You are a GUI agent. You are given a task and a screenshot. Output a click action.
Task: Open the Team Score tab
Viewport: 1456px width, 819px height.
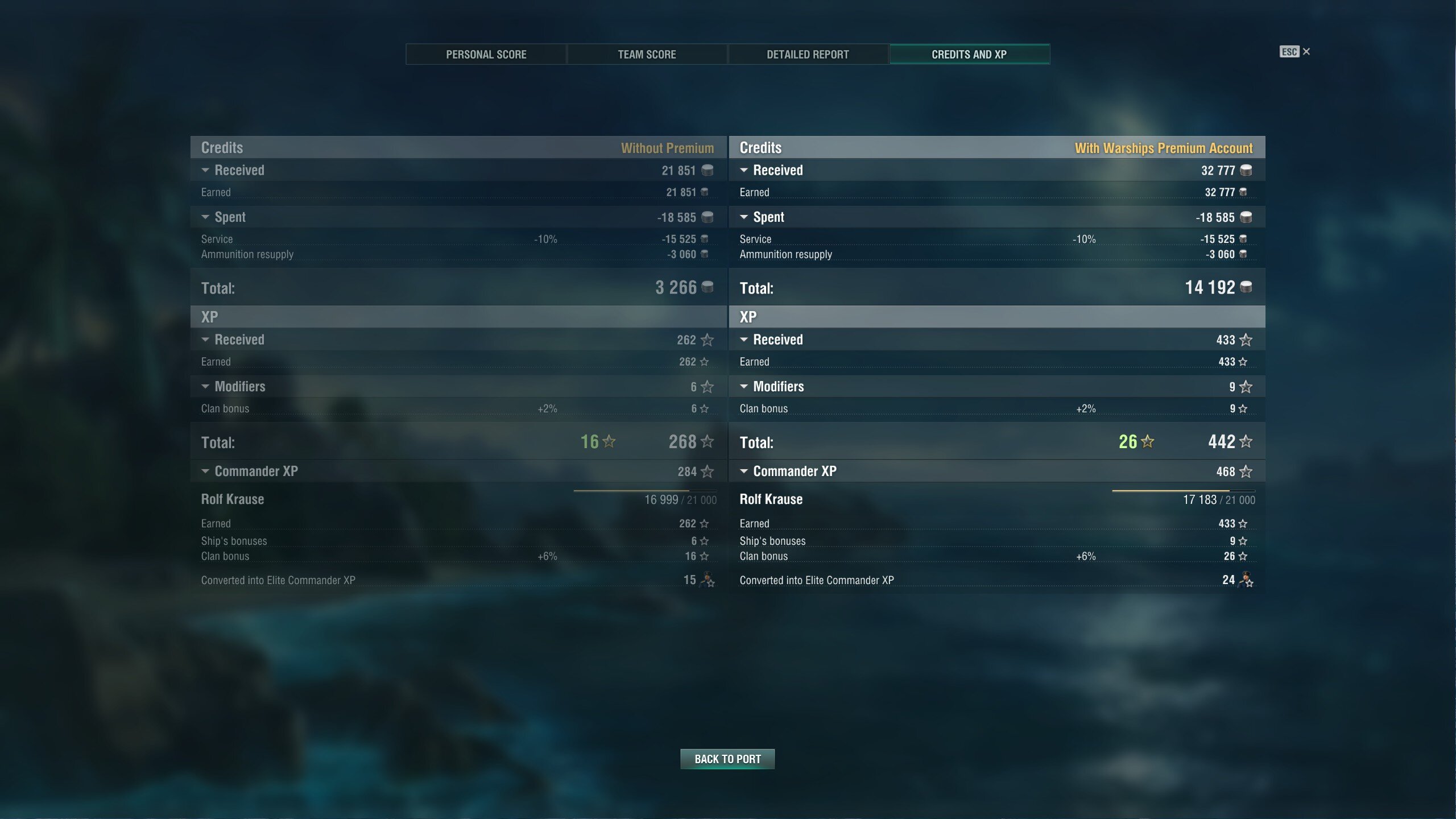point(647,54)
